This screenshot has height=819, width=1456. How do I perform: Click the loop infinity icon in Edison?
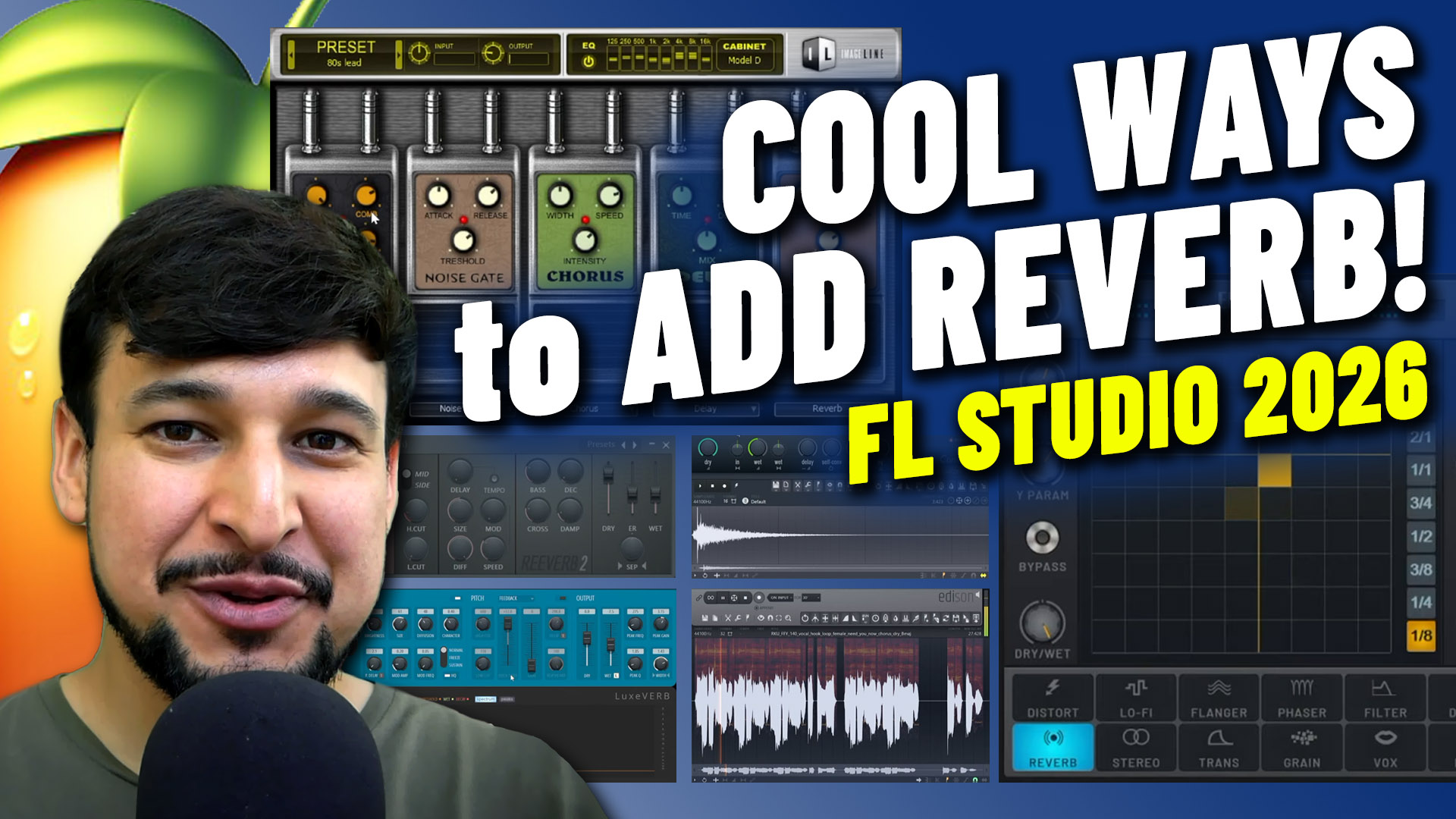coord(711,598)
